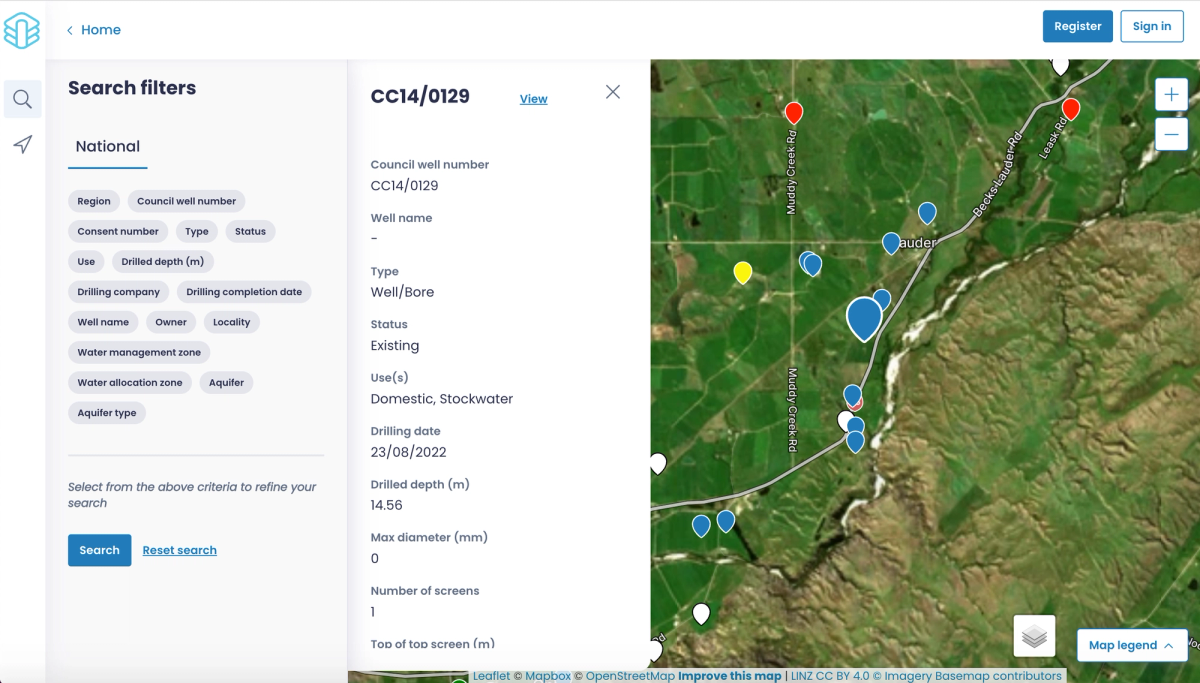This screenshot has width=1200, height=683.
Task: Add the Water allocation zone filter
Action: pos(130,382)
